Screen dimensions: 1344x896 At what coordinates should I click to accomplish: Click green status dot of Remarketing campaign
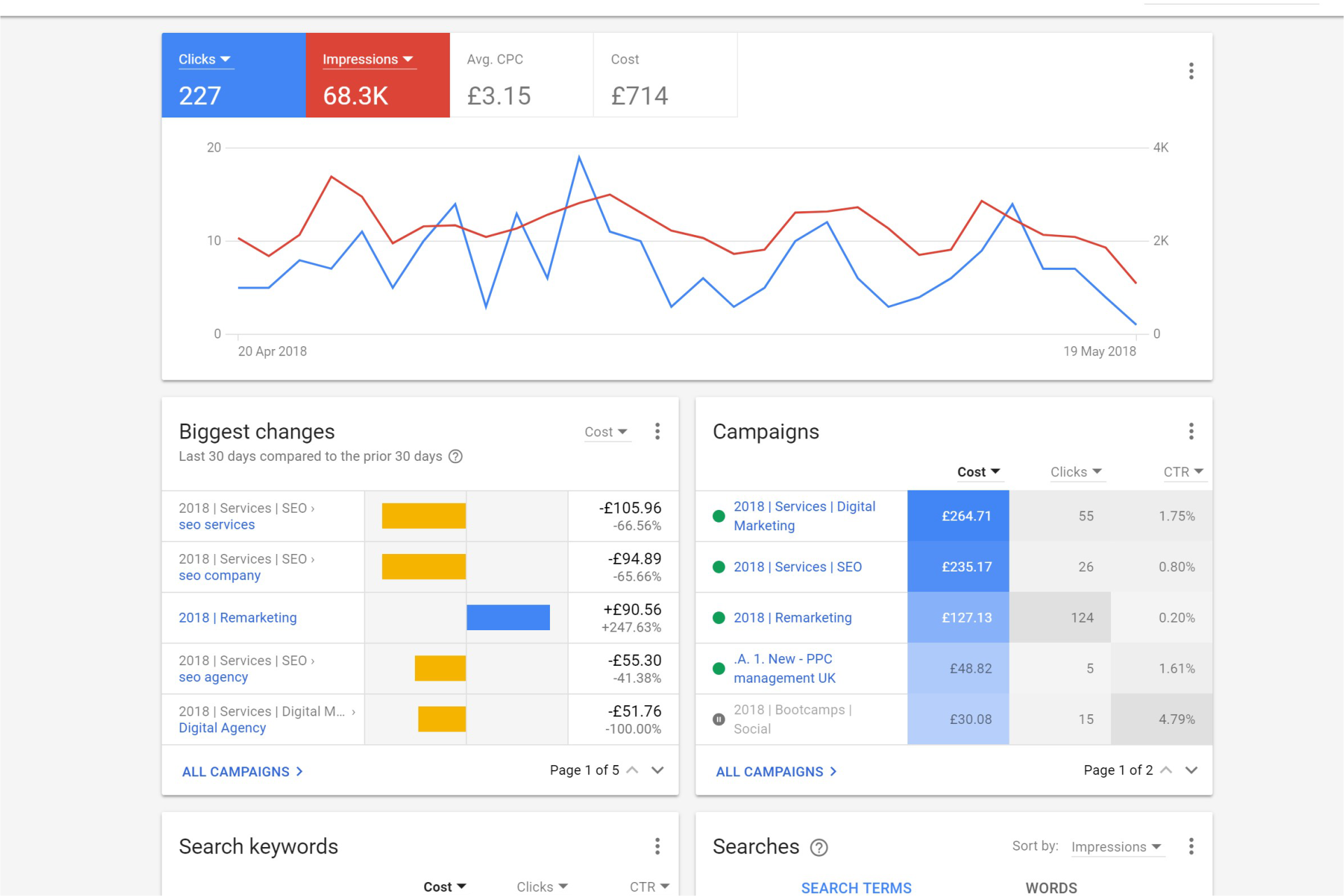(719, 618)
